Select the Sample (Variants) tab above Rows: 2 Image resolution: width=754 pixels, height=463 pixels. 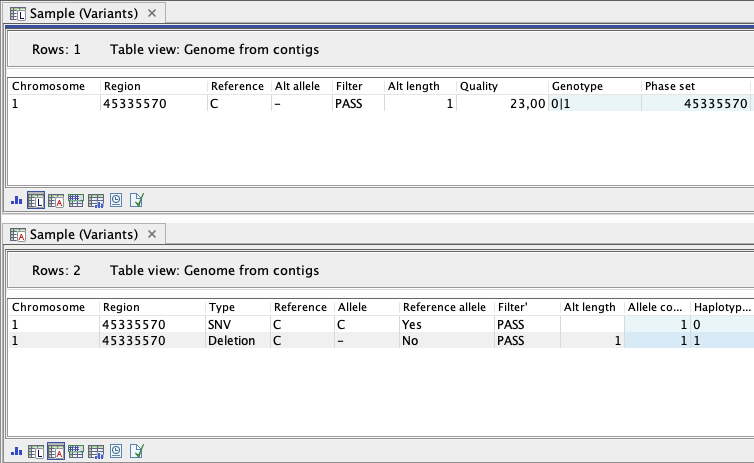tap(83, 234)
